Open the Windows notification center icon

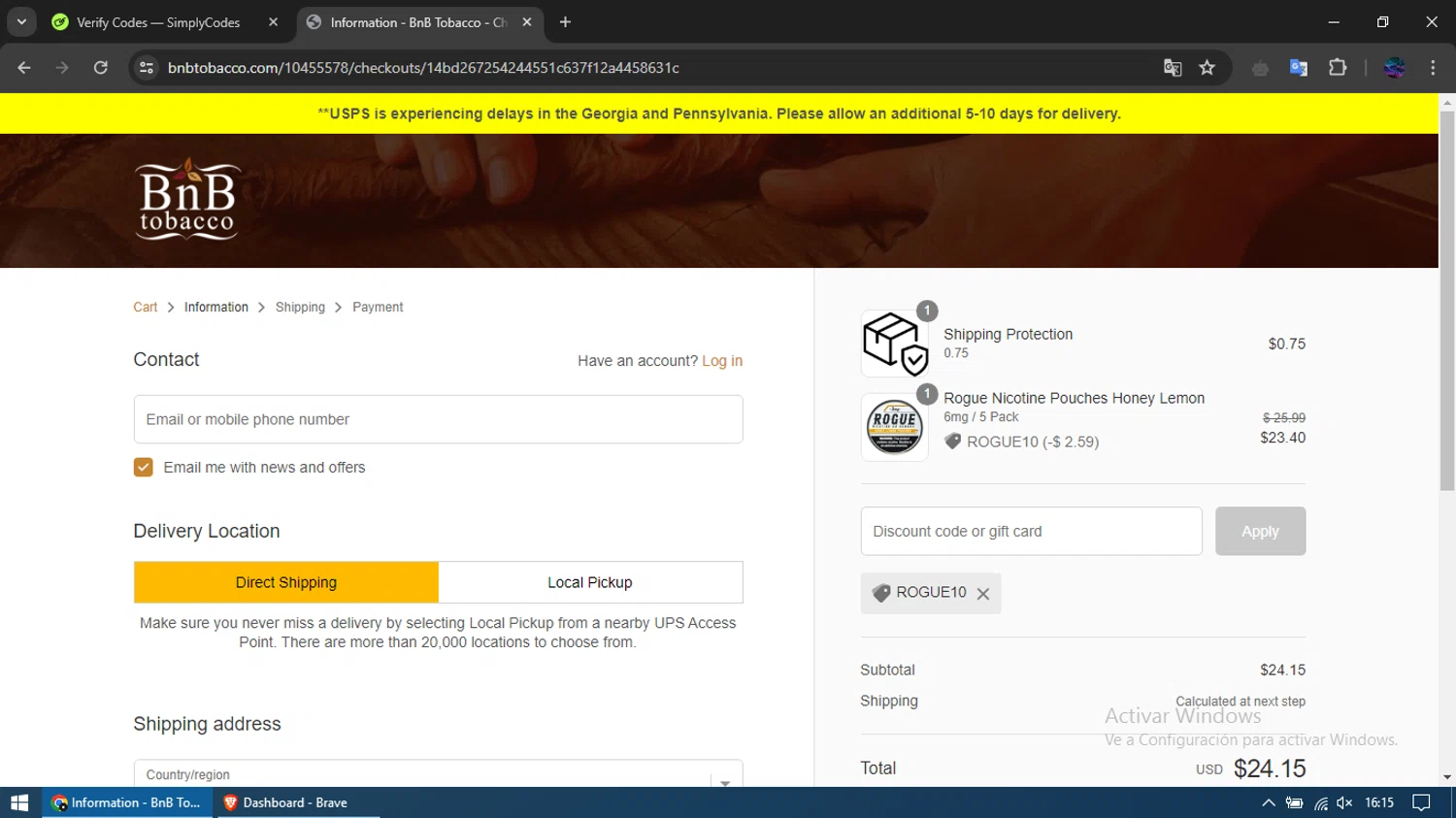click(1422, 802)
